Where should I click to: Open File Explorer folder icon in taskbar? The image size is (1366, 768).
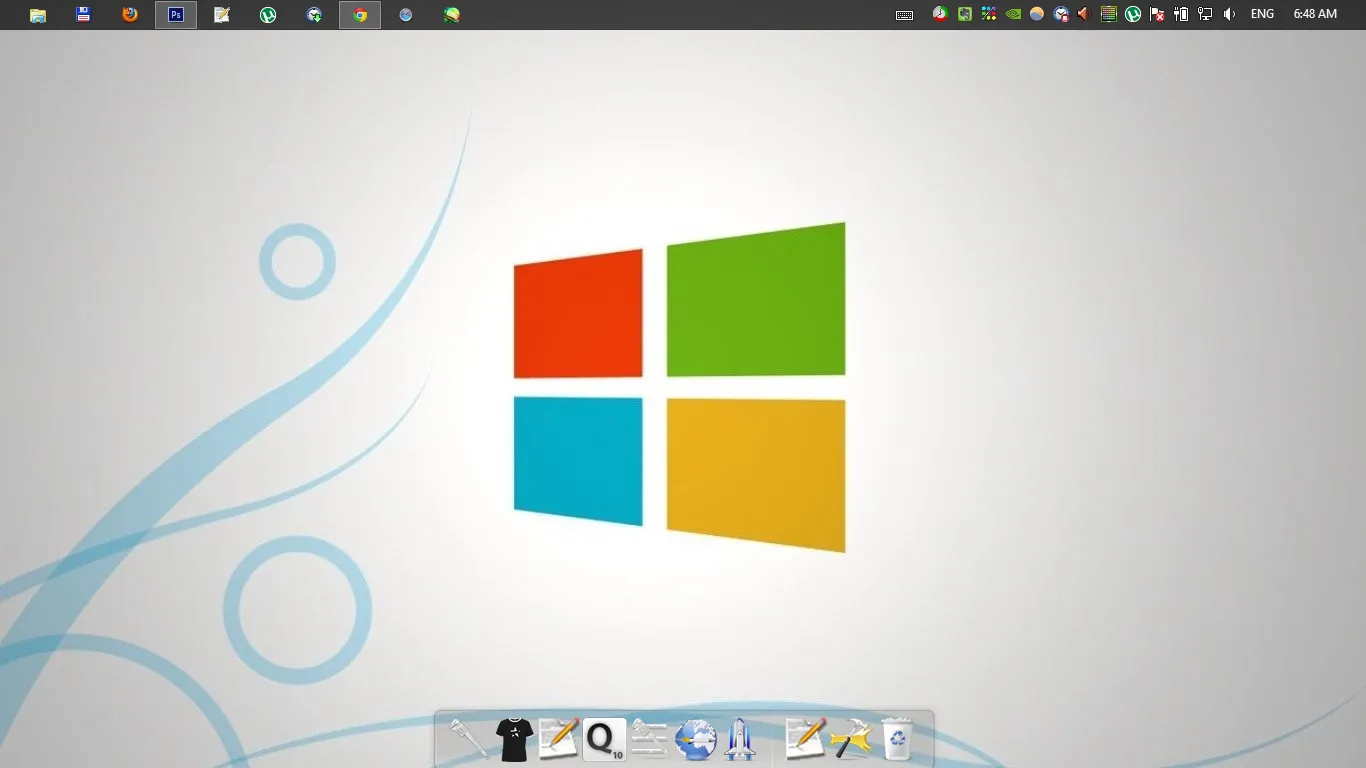point(38,15)
